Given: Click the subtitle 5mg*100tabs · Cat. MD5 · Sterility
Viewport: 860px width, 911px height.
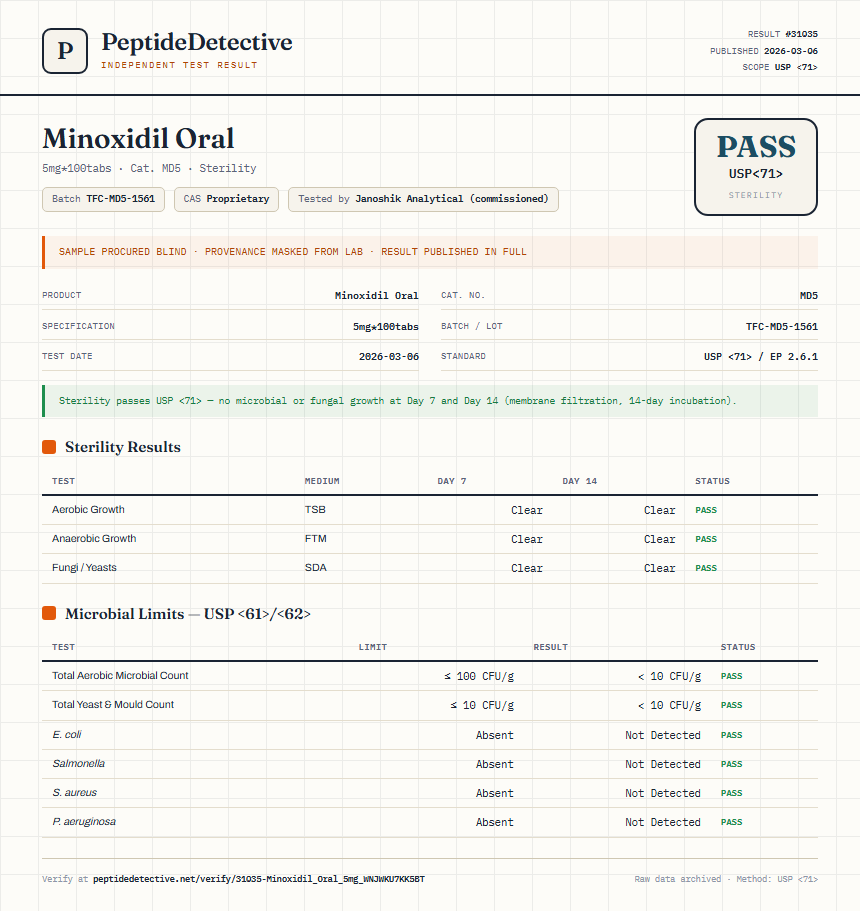Looking at the screenshot, I should [x=149, y=168].
